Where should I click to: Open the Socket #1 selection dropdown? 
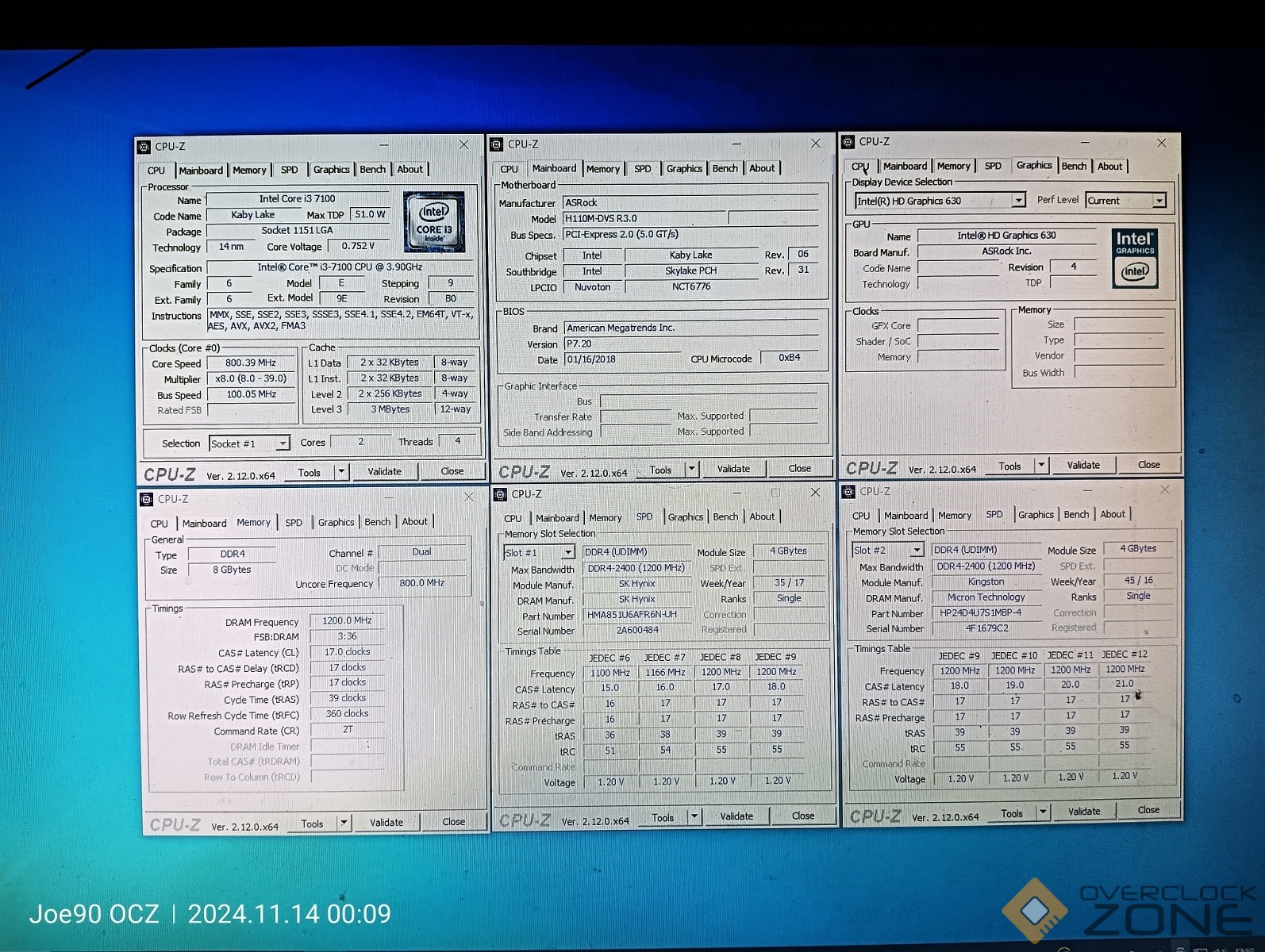(282, 443)
